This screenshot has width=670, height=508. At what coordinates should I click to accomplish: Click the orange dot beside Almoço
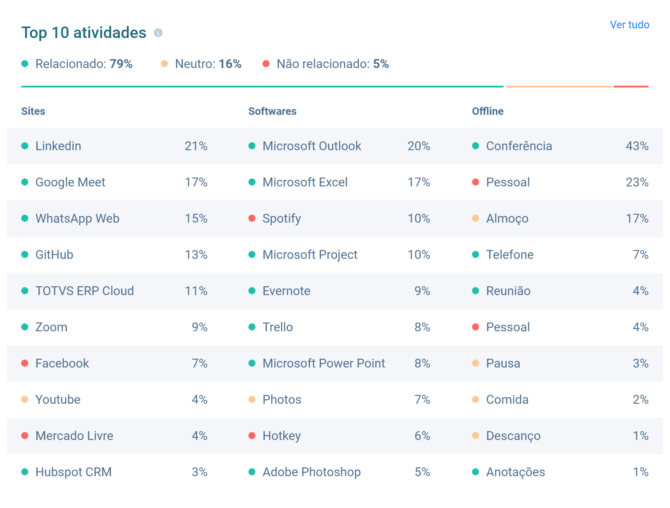click(476, 218)
